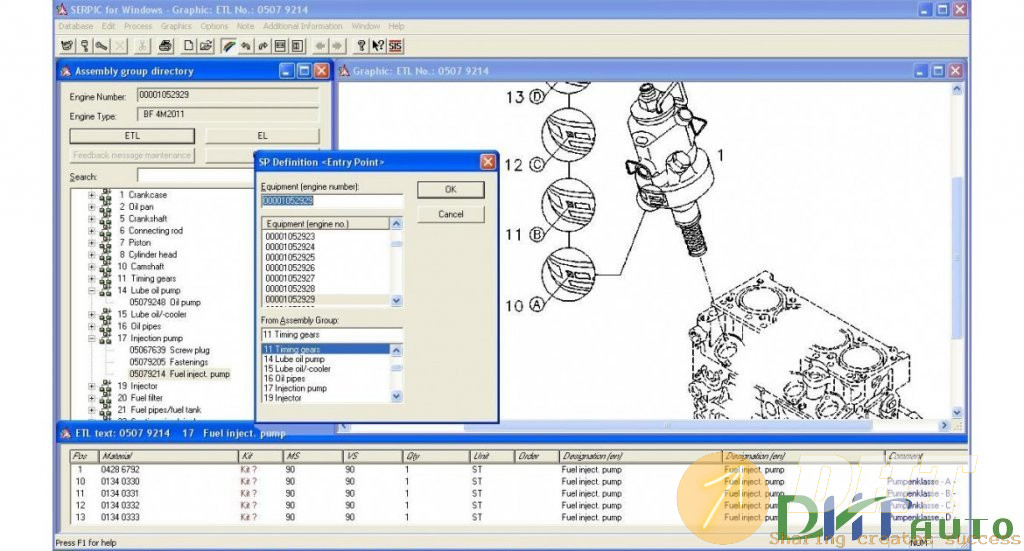Click the From Assembly Group text field
Screen dimensions: 1024x551
[332, 335]
